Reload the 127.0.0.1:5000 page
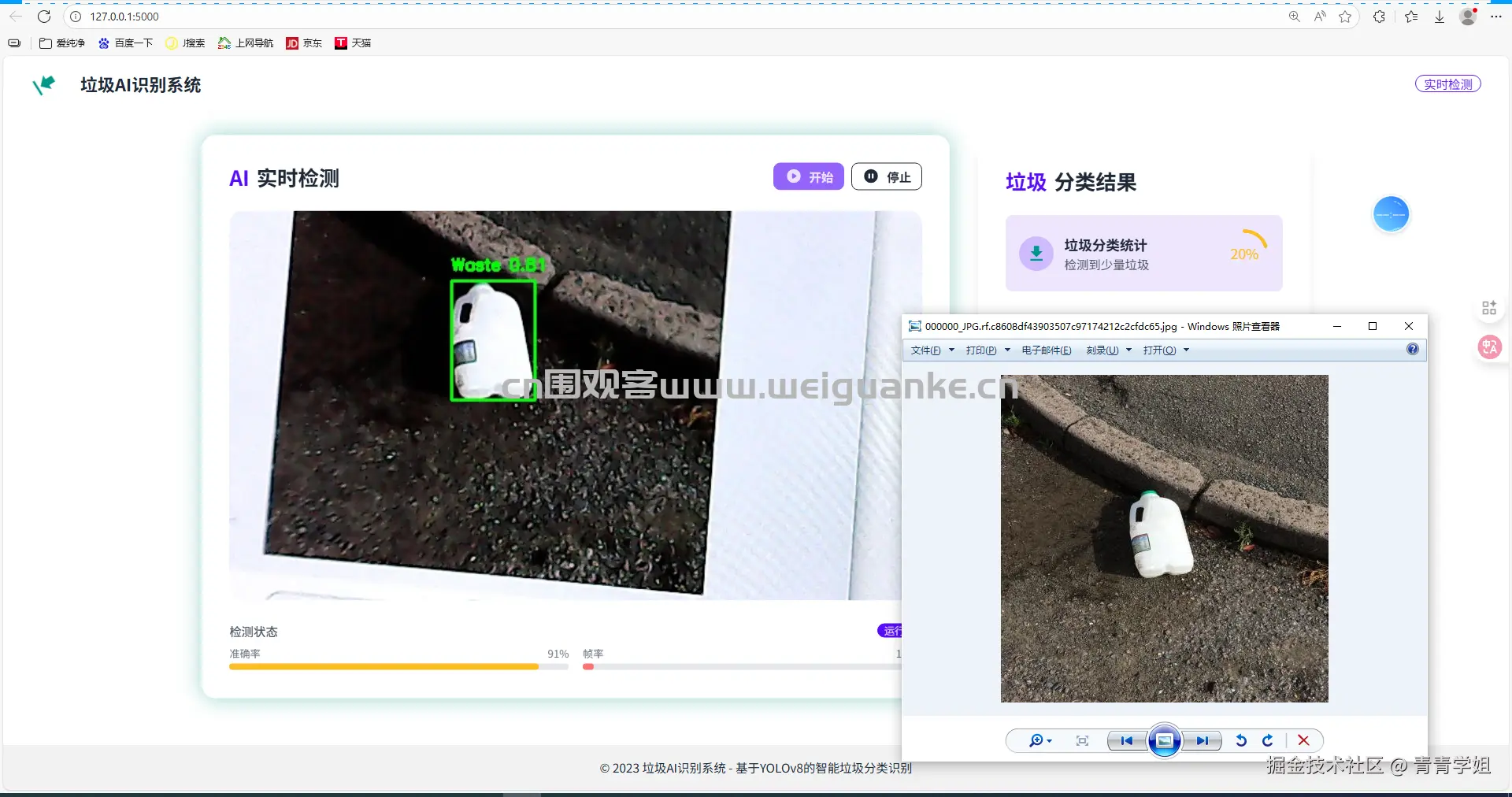This screenshot has width=1512, height=797. tap(44, 17)
